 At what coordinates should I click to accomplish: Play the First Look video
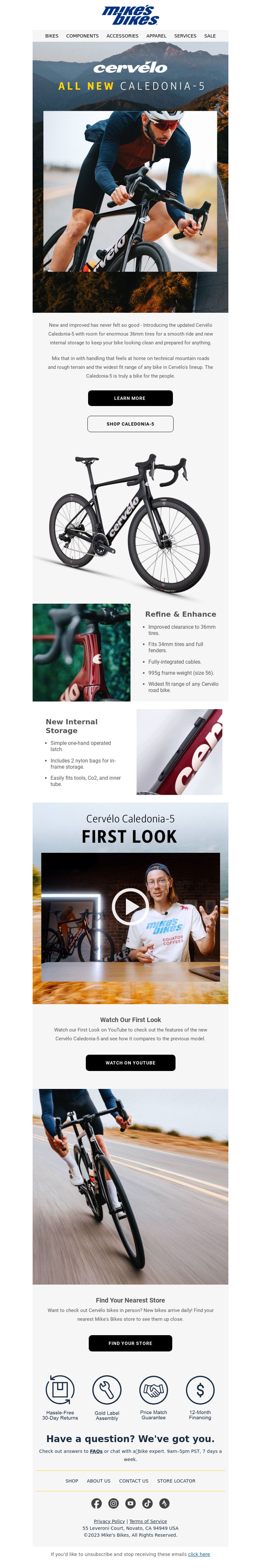click(x=130, y=906)
